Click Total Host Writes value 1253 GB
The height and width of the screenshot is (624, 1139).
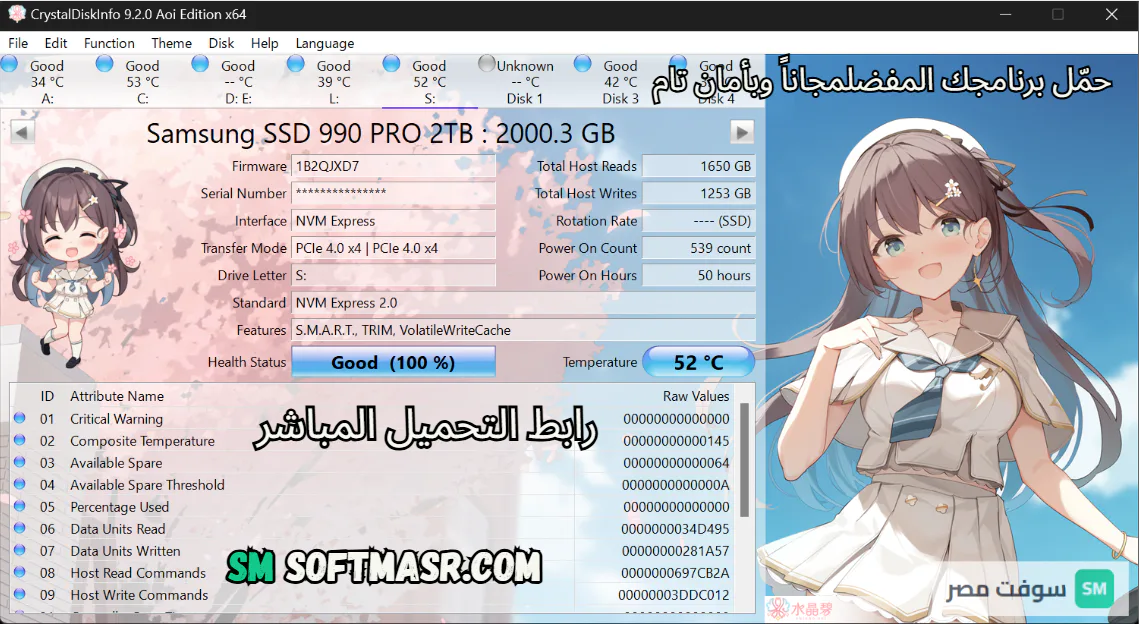pos(698,193)
